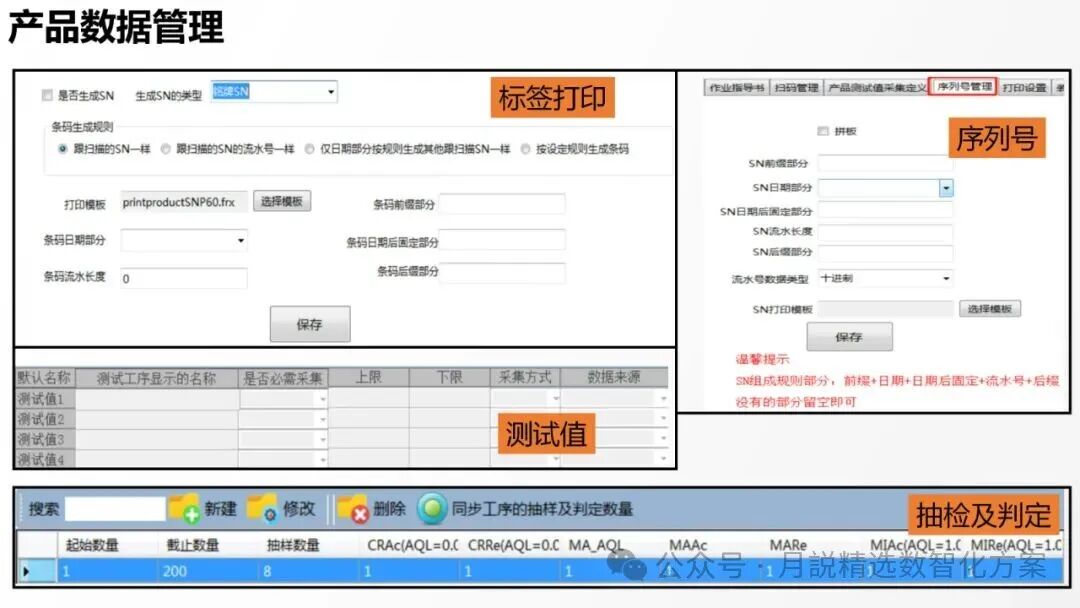Switch to the 打印设置 tab
The image size is (1080, 608).
[1024, 87]
